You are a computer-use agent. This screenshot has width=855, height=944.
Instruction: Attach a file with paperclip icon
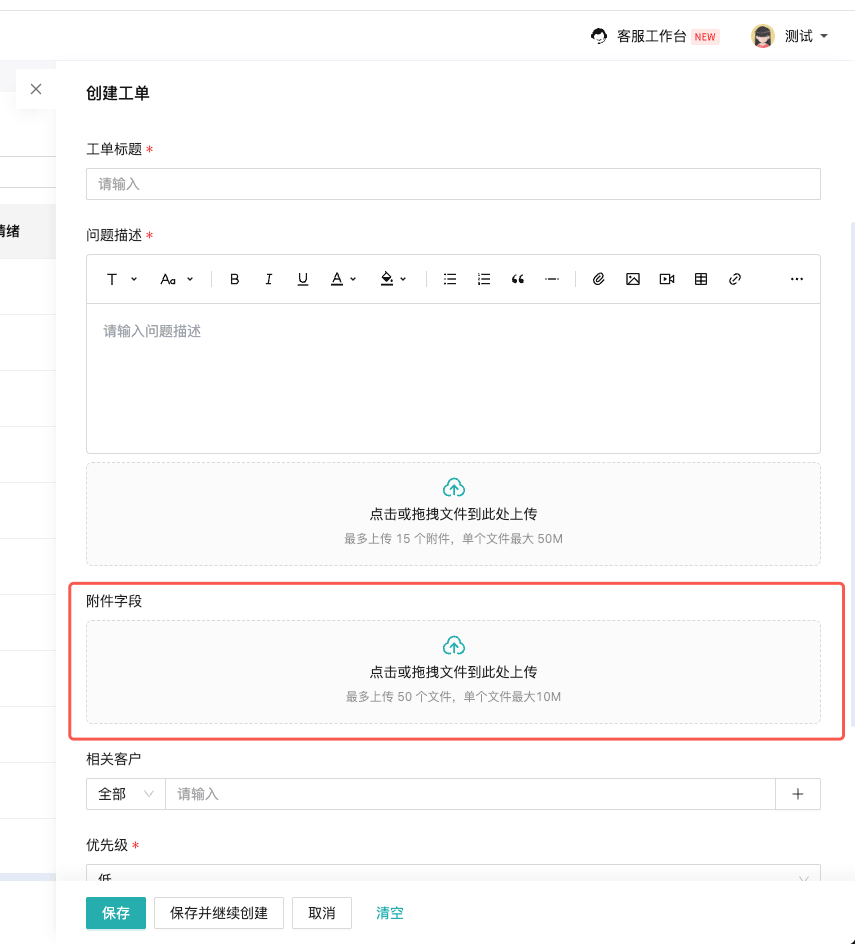(598, 279)
